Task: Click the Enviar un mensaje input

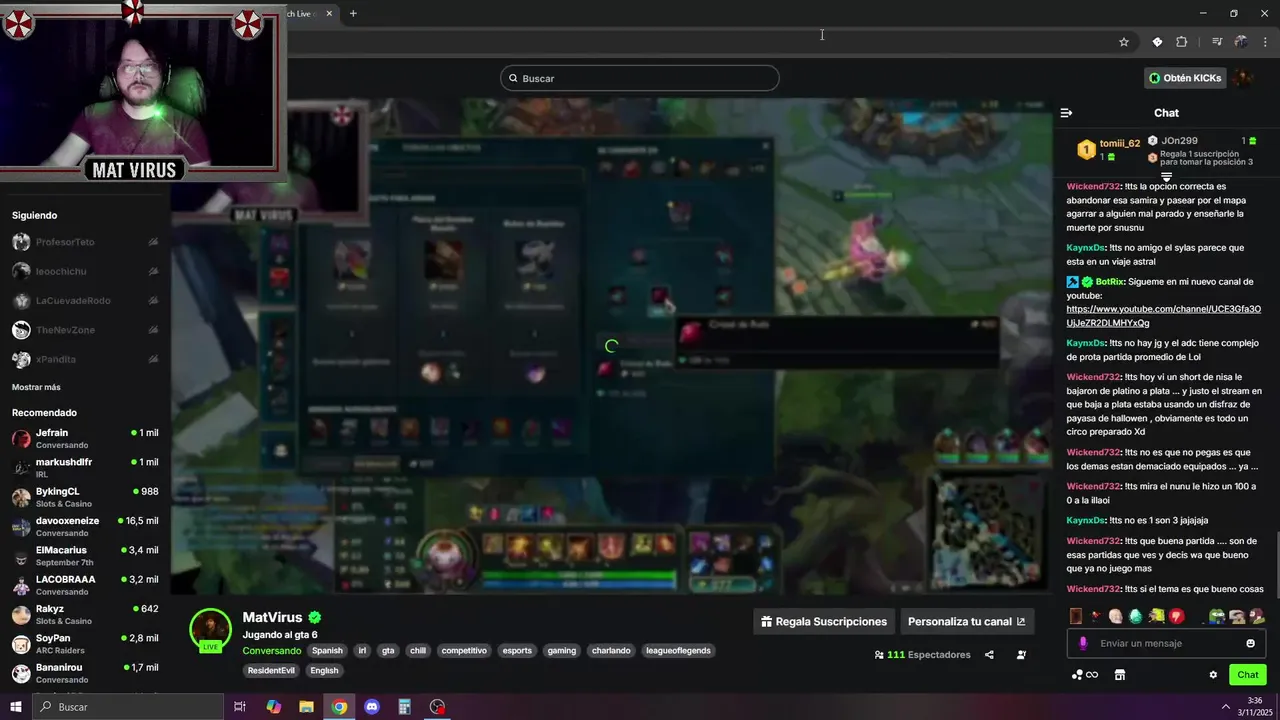Action: tap(1165, 643)
